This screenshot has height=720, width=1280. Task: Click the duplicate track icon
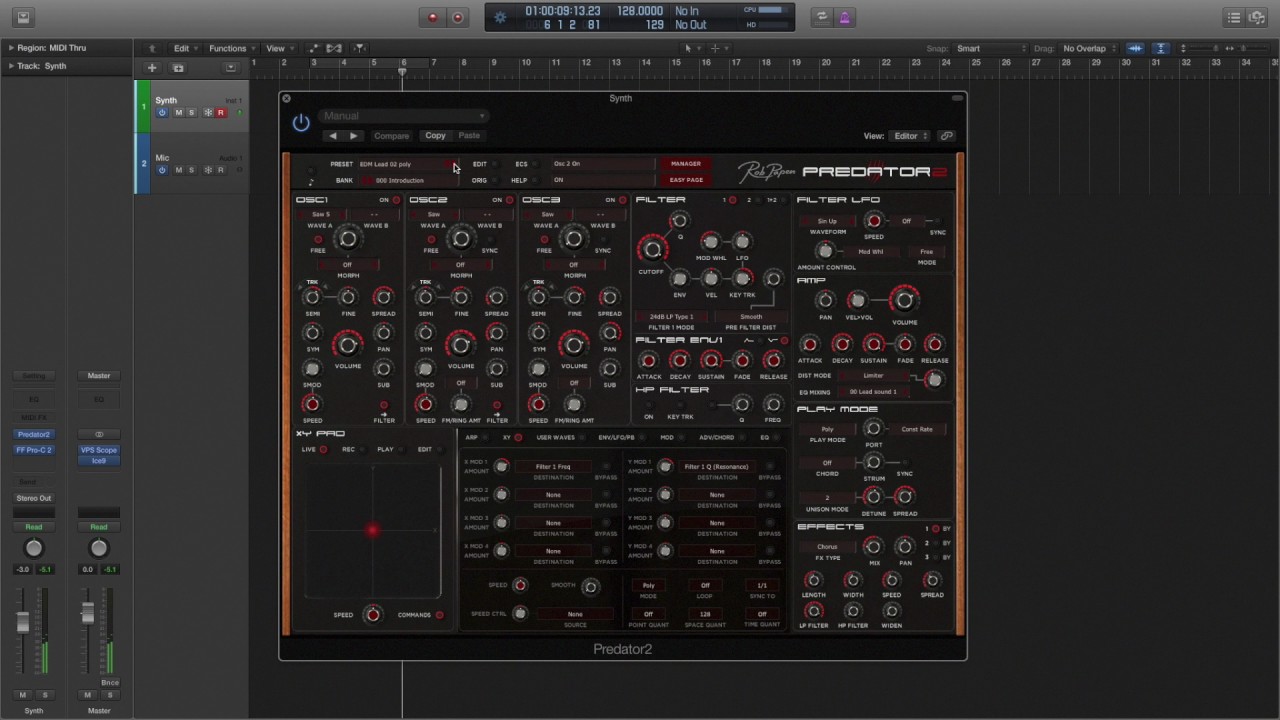[x=178, y=68]
